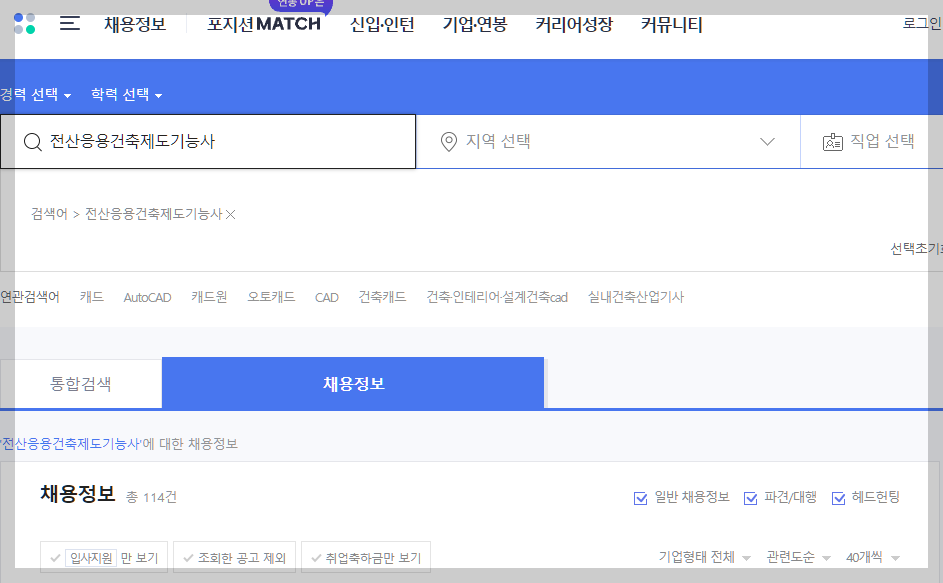Image resolution: width=943 pixels, height=583 pixels.
Task: Open the 학력 선택 dropdown
Action: [x=121, y=93]
